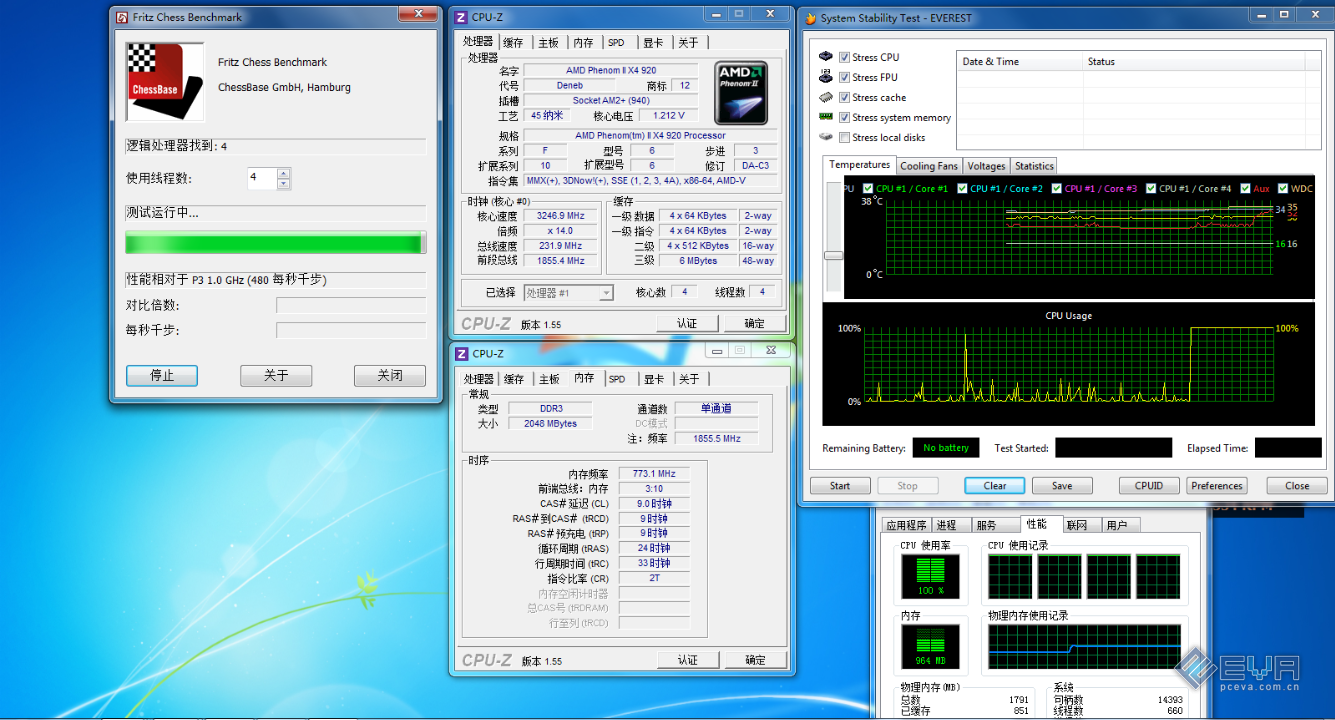The height and width of the screenshot is (720, 1335).
Task: Click the 关于 button in Fritz Chess Benchmark
Action: click(x=276, y=376)
